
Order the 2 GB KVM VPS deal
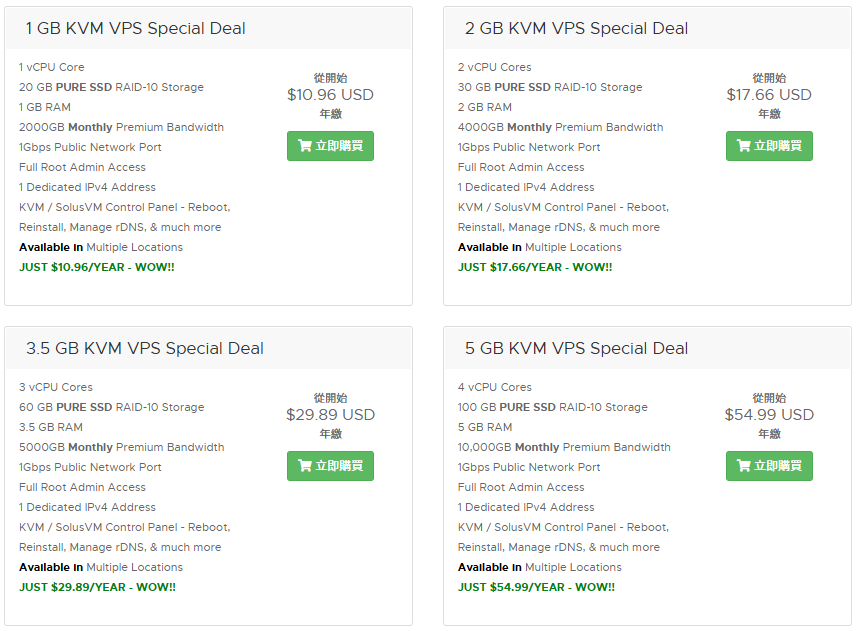coord(769,146)
